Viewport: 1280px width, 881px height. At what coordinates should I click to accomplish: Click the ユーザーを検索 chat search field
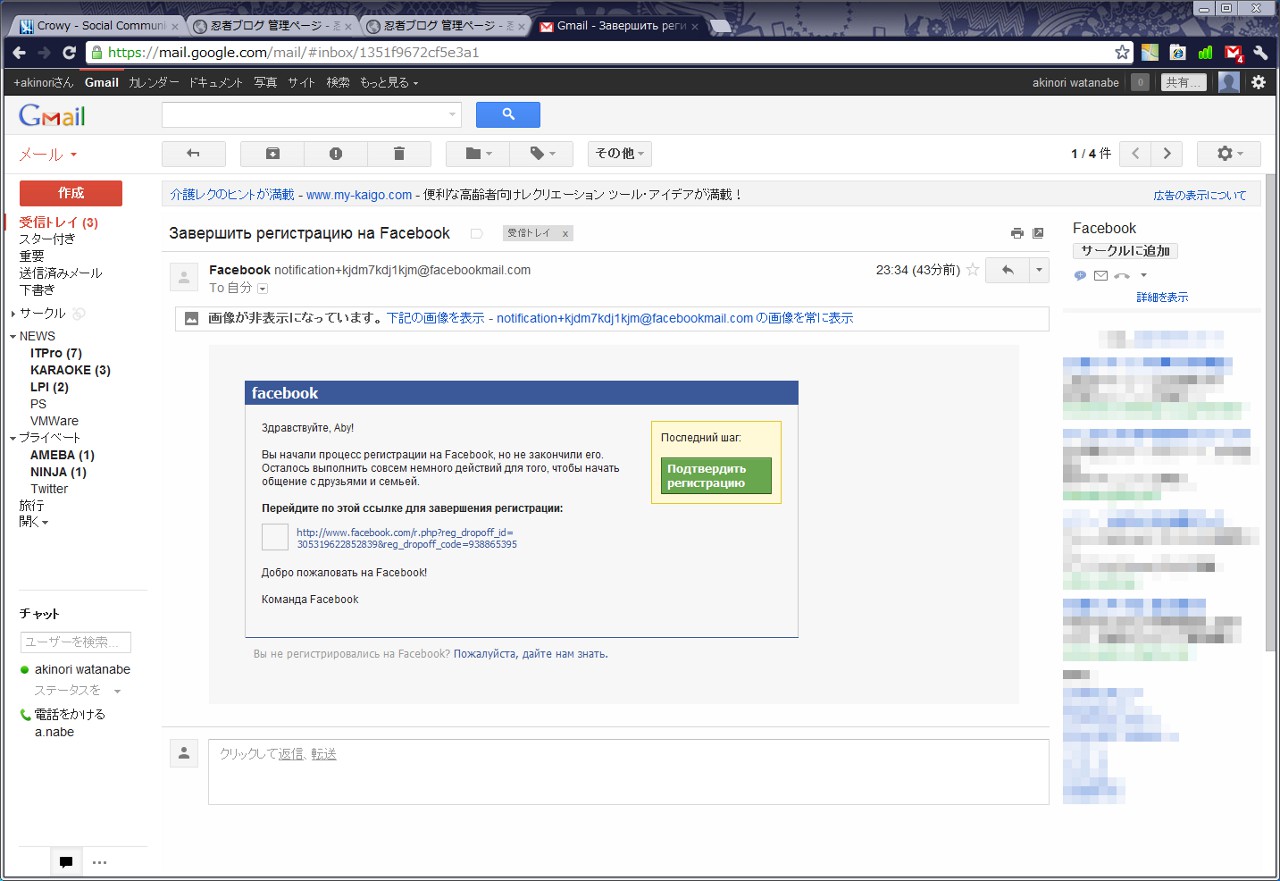[x=76, y=642]
